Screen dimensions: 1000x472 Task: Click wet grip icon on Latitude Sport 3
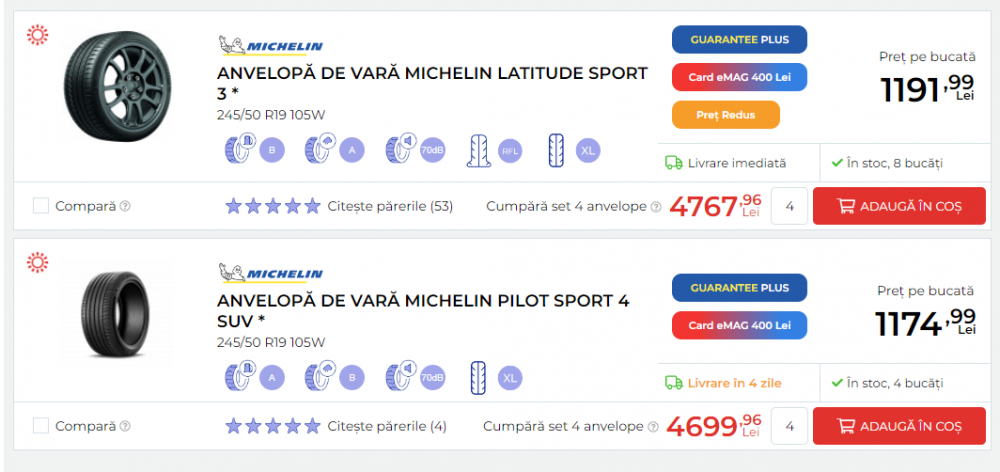tap(319, 151)
